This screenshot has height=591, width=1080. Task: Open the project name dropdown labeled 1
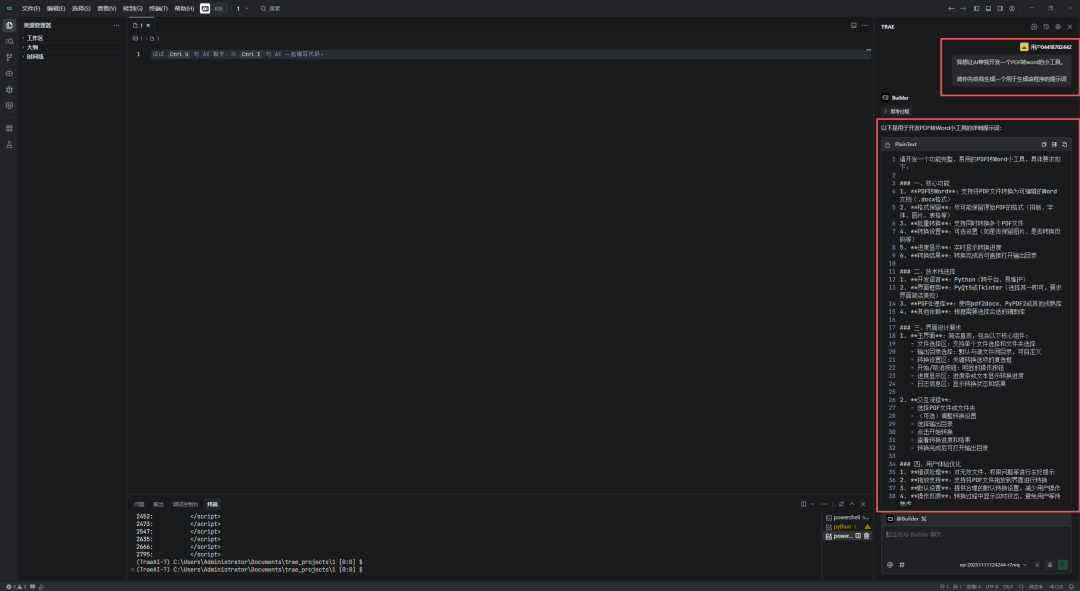[x=242, y=8]
